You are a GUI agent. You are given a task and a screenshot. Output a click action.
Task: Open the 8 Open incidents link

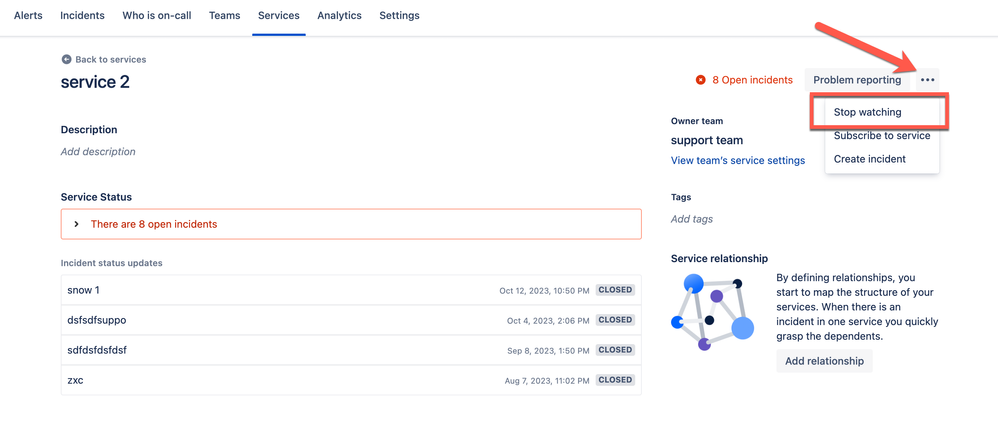pos(752,80)
